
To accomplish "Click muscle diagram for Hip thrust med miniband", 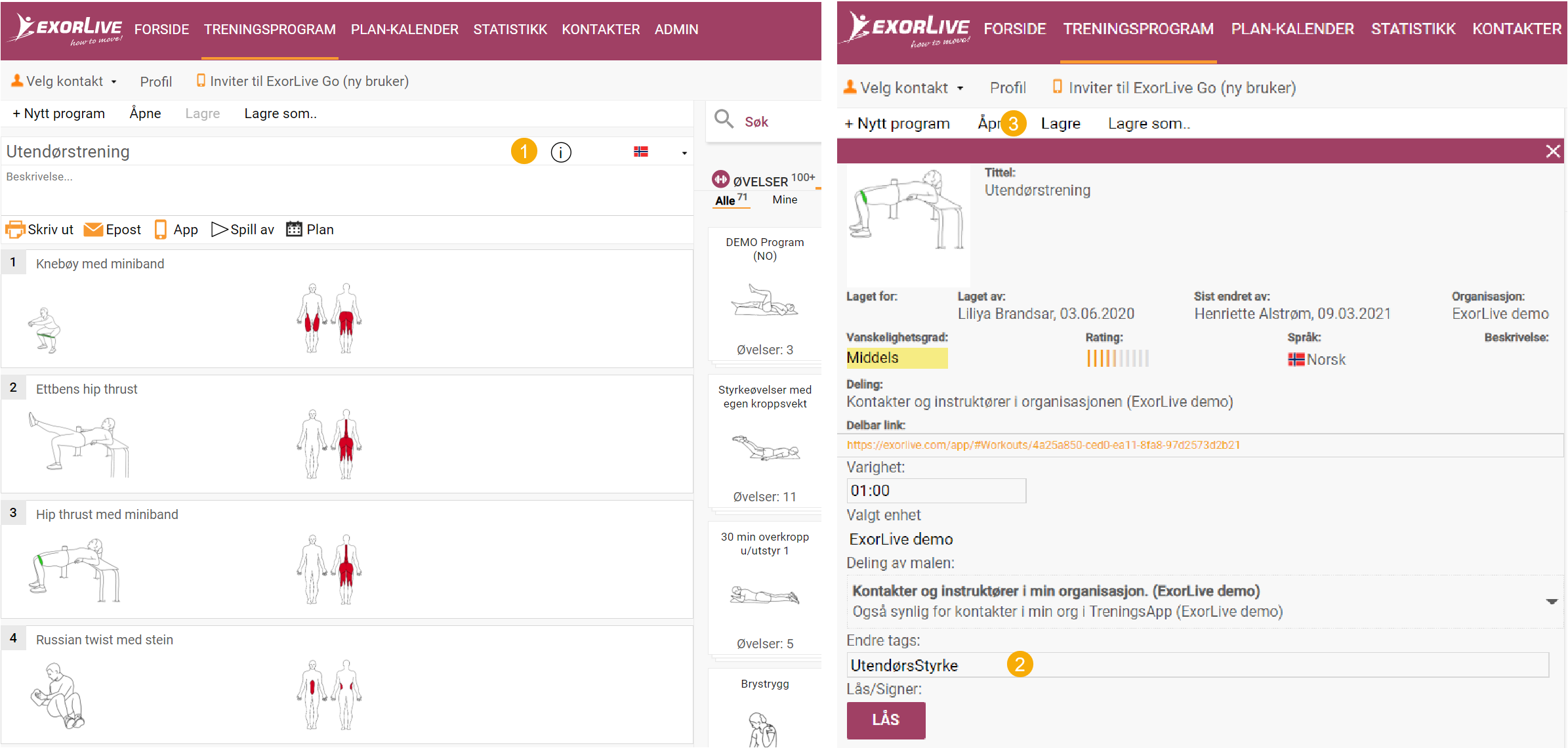I will (329, 570).
